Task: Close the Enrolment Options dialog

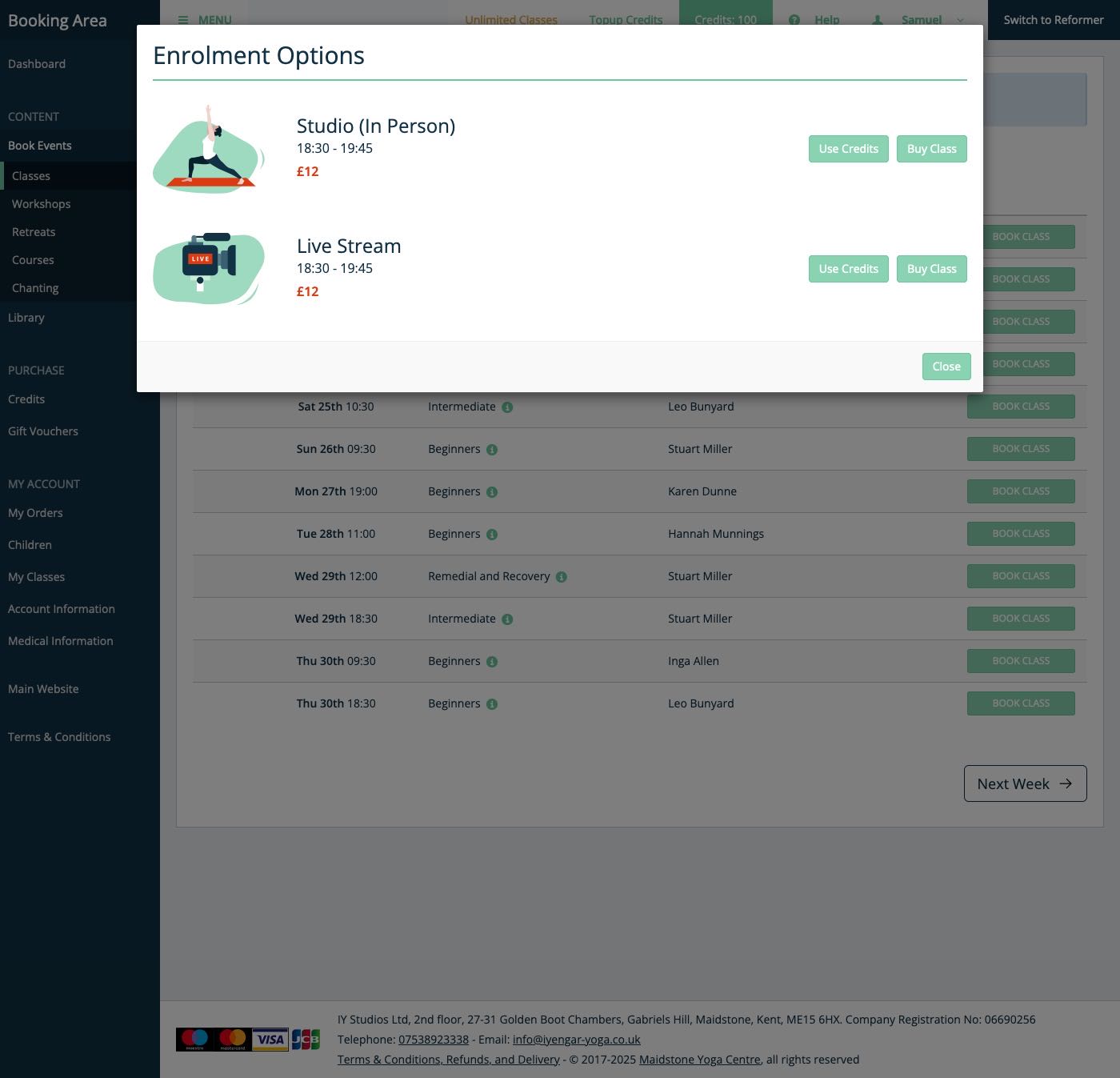Action: click(946, 367)
